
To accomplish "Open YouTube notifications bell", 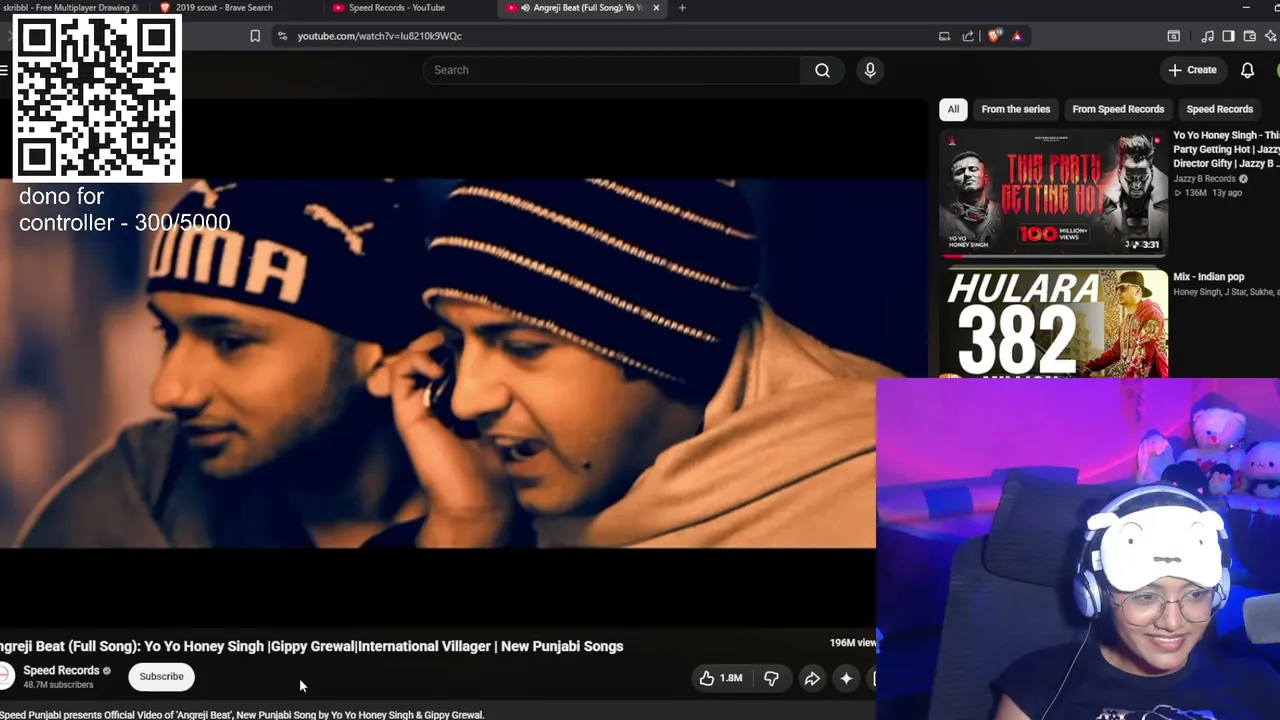I will tap(1247, 70).
